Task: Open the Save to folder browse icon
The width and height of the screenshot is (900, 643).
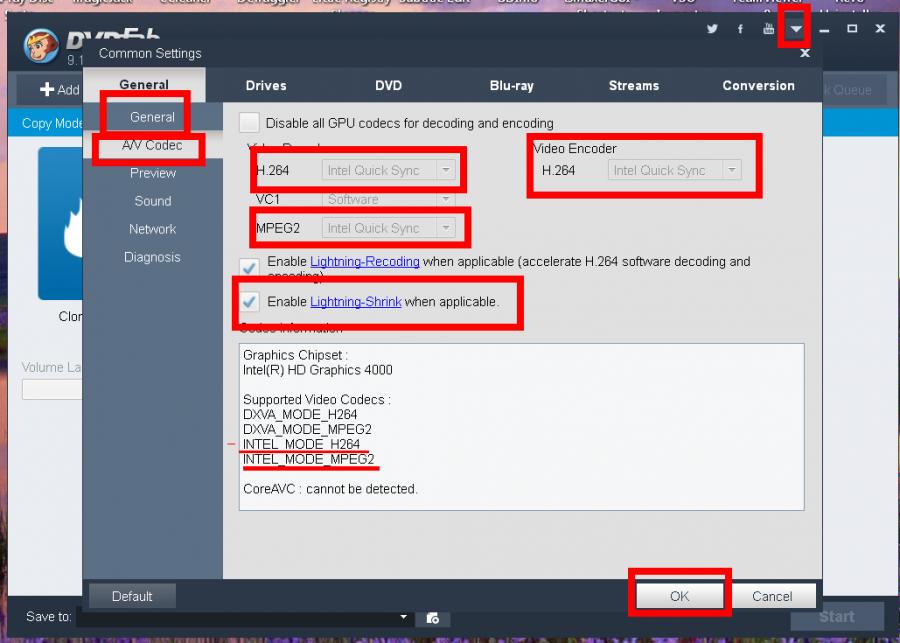Action: (x=433, y=618)
